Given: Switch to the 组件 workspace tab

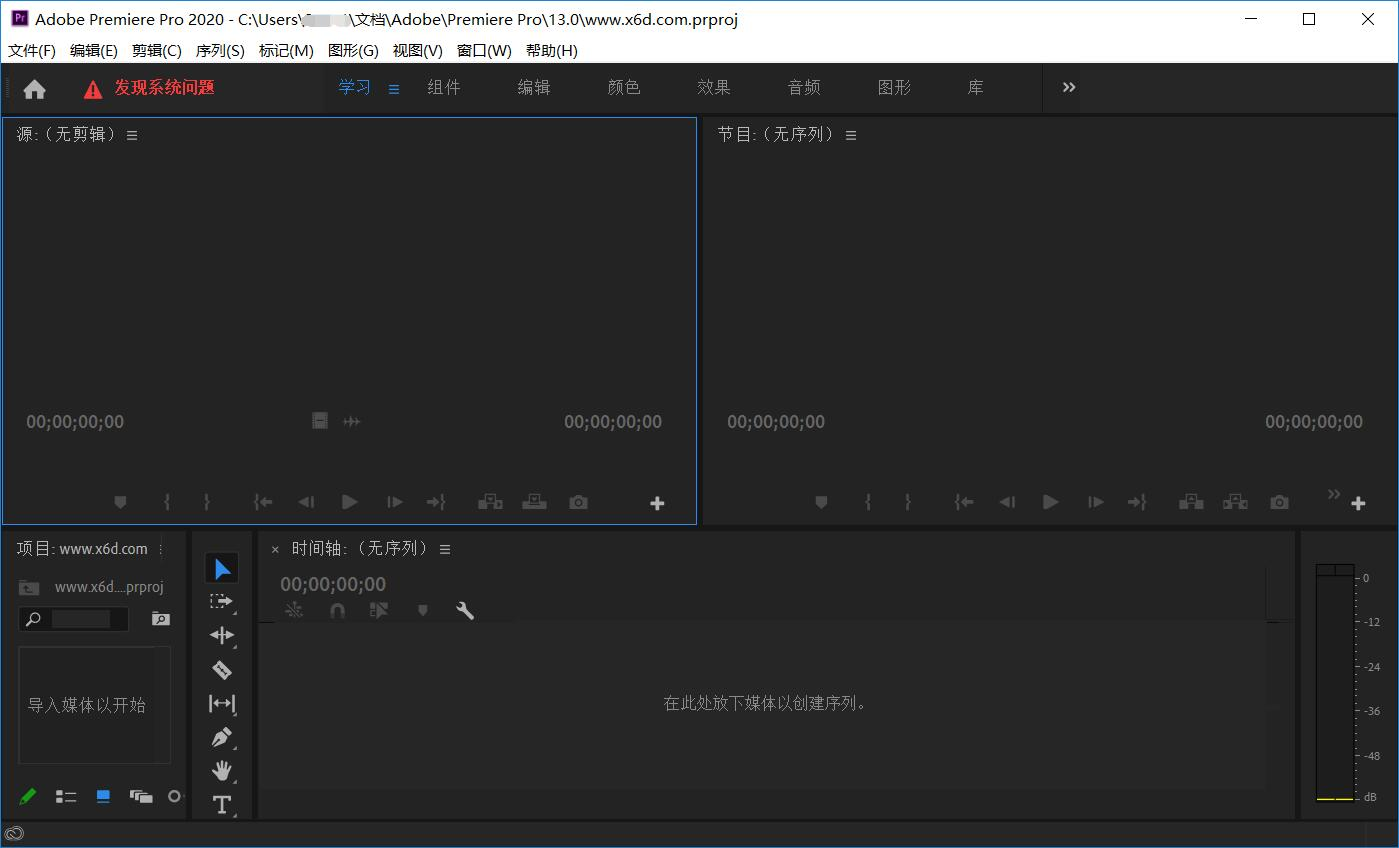Looking at the screenshot, I should pyautogui.click(x=444, y=87).
